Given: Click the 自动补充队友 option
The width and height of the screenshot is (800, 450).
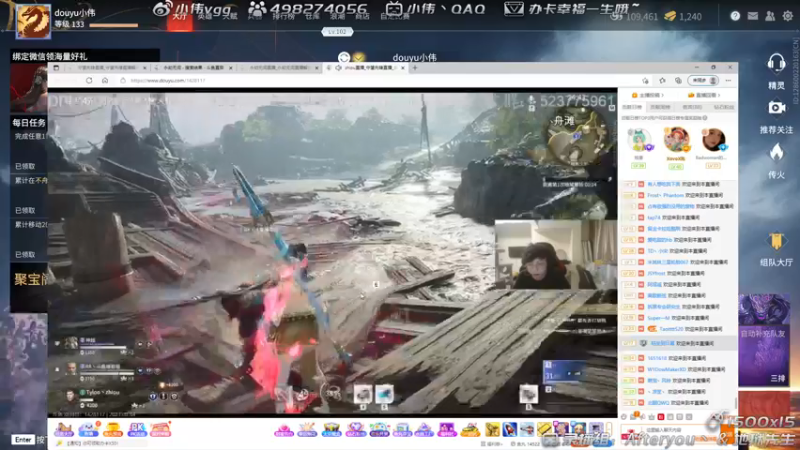Looking at the screenshot, I should click(x=763, y=334).
